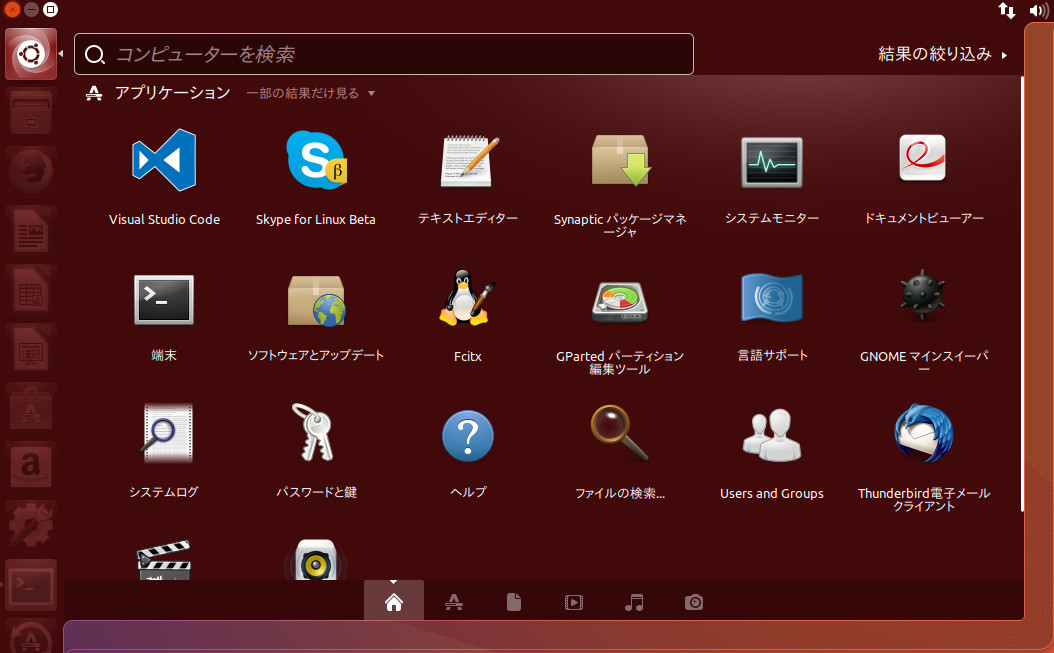Open the sound volume indicator
The width and height of the screenshot is (1054, 653).
coord(1039,10)
